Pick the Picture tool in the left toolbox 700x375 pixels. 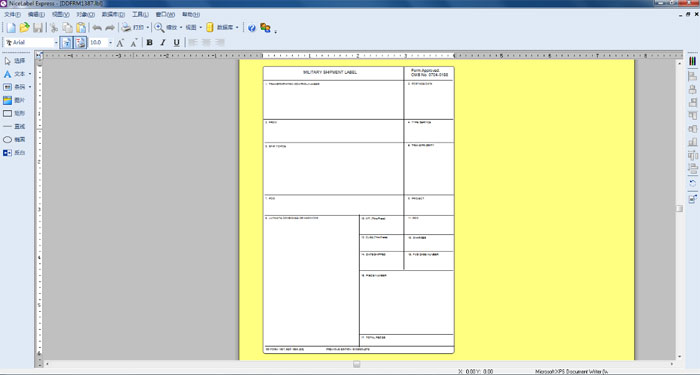(x=14, y=100)
